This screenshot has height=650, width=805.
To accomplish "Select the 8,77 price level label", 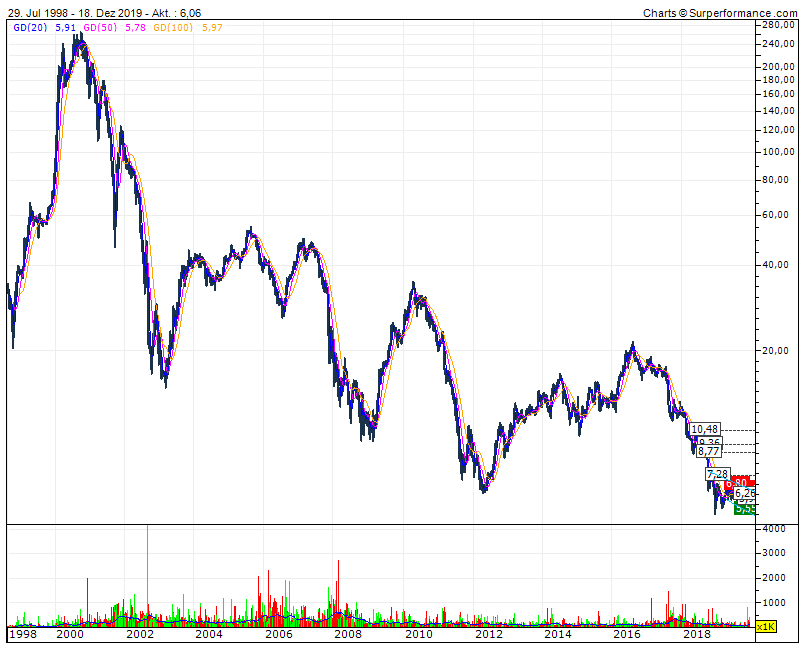I will [709, 452].
